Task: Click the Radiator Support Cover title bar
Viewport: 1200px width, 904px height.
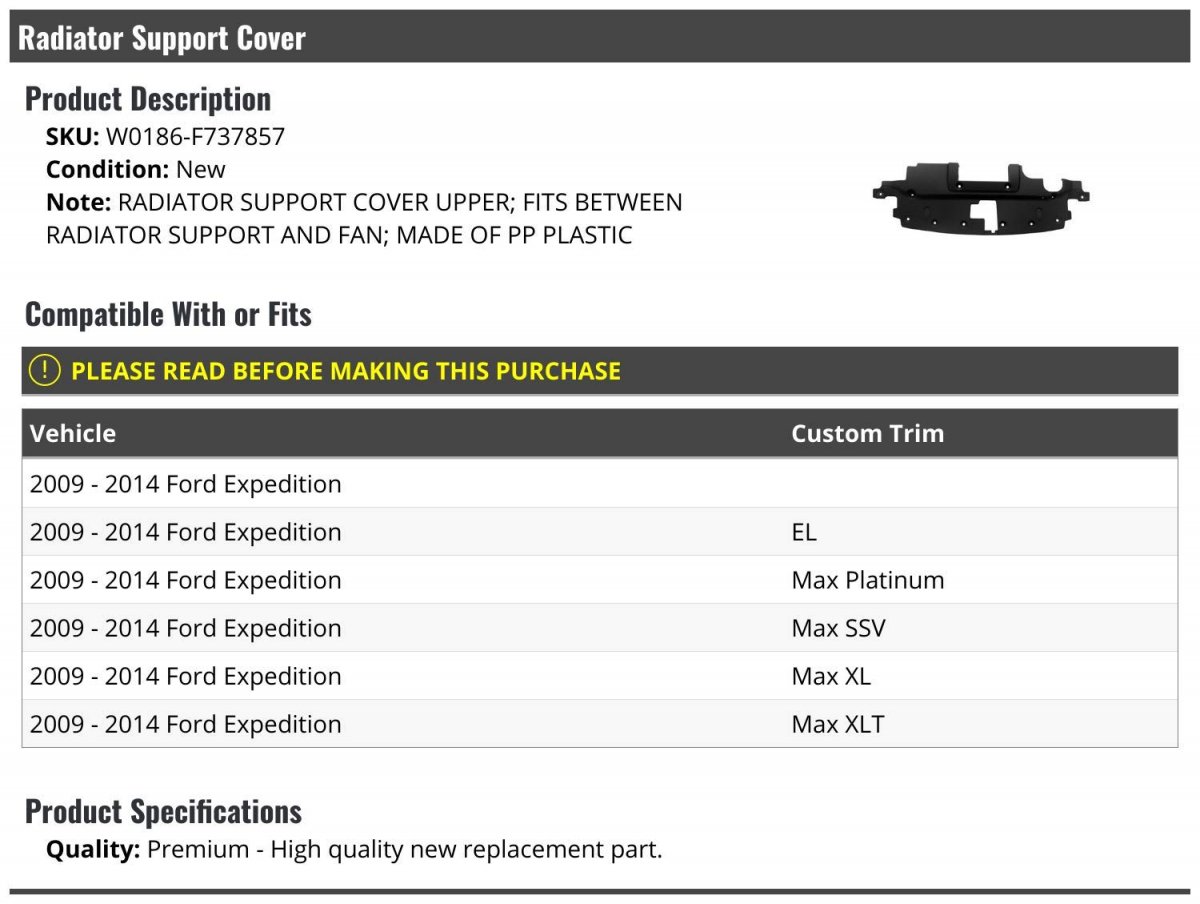Action: [x=600, y=37]
